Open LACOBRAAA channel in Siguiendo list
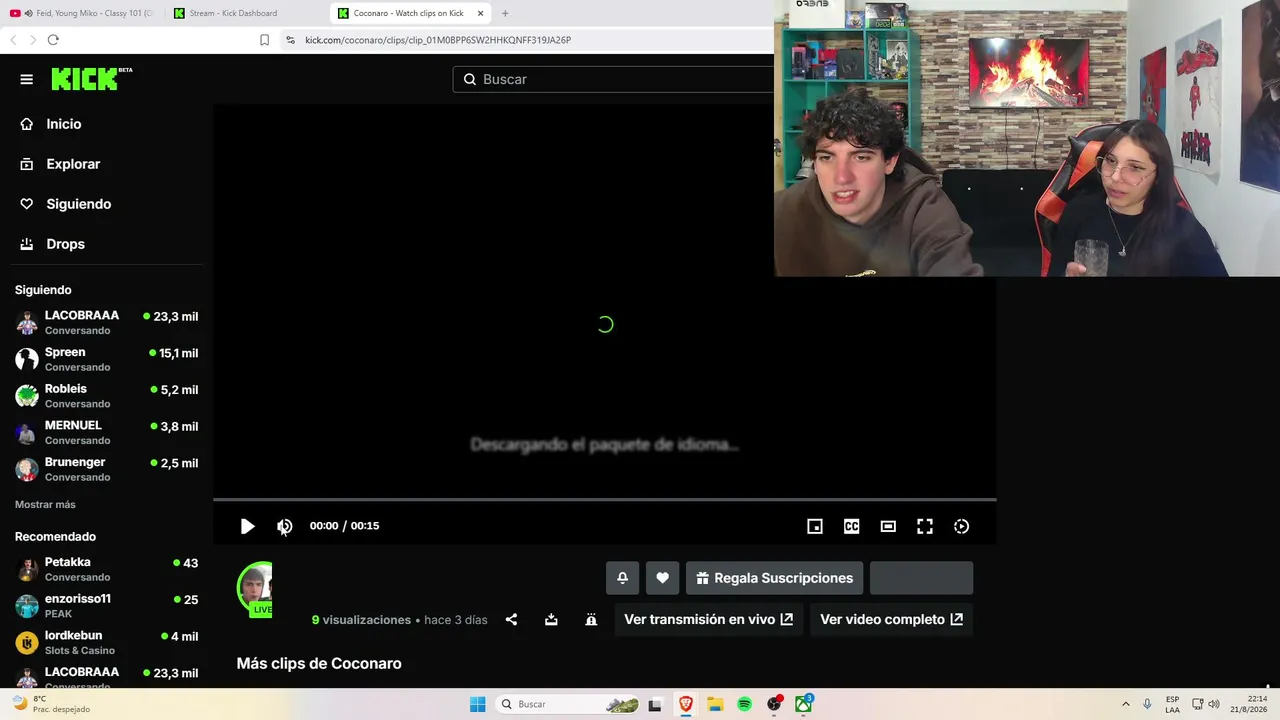1280x720 pixels. 106,322
